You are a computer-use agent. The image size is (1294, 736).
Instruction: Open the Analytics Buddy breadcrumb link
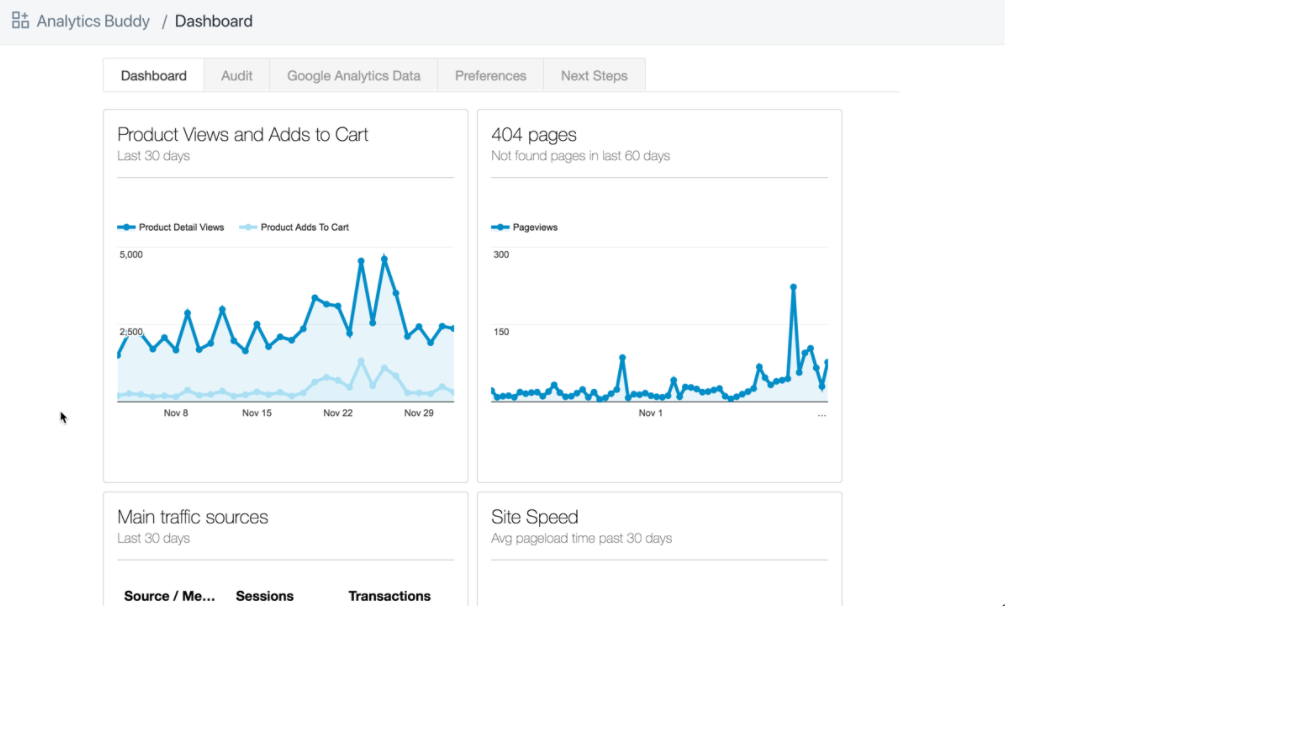coord(93,21)
